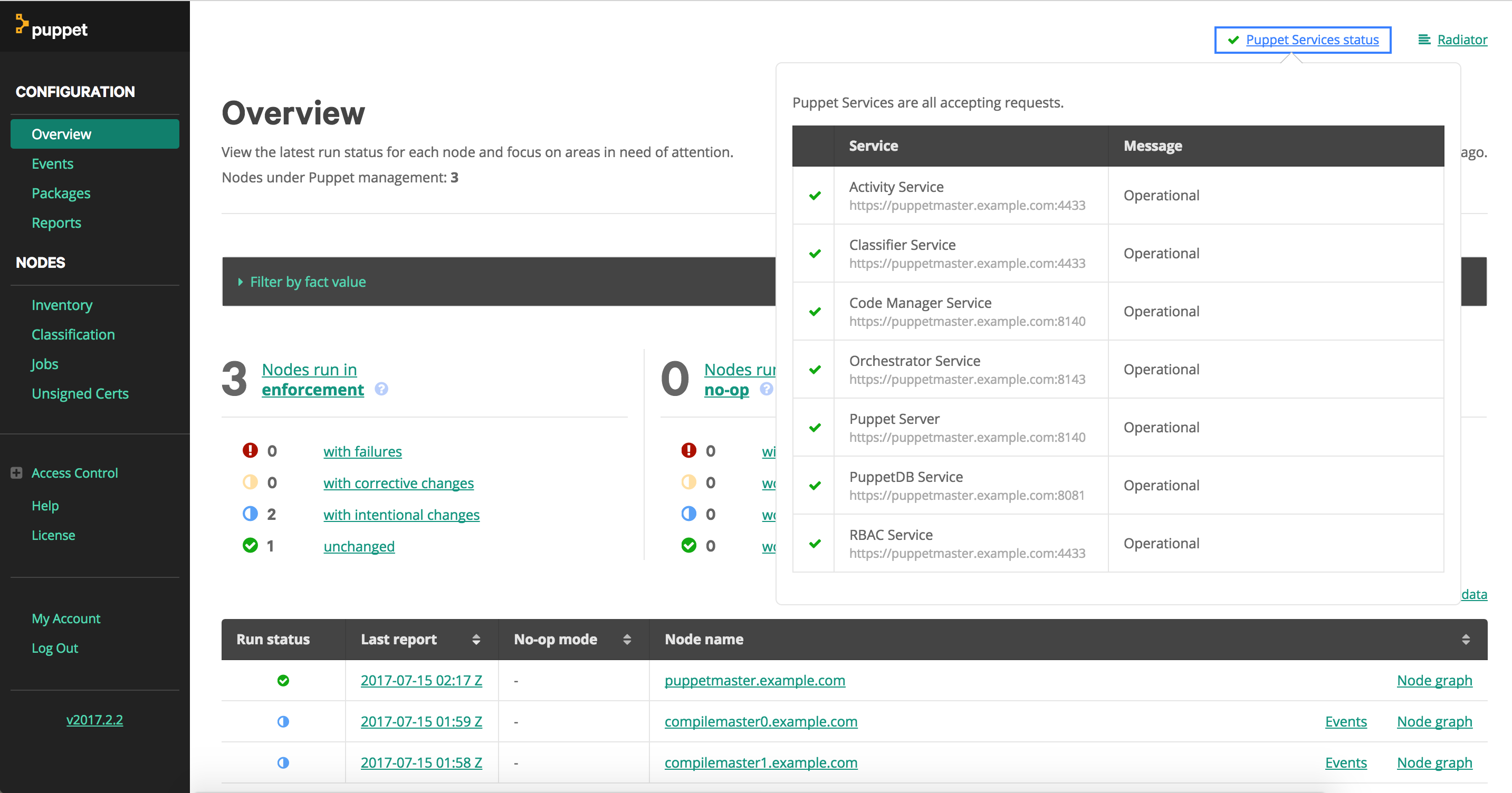This screenshot has height=793, width=1512.
Task: Sort table by No-op mode column
Action: click(627, 640)
